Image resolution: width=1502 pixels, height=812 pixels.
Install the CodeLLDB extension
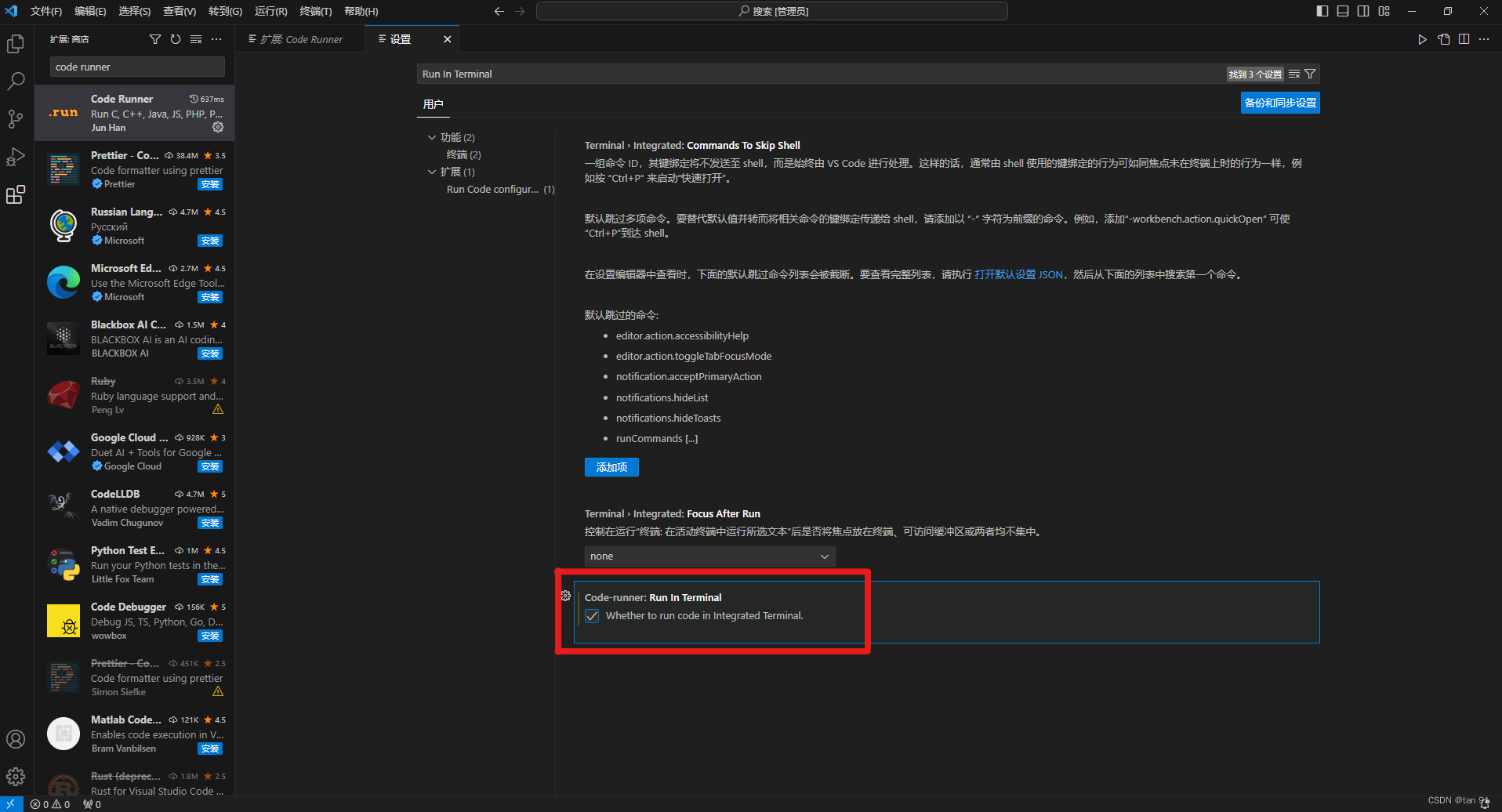coord(210,523)
